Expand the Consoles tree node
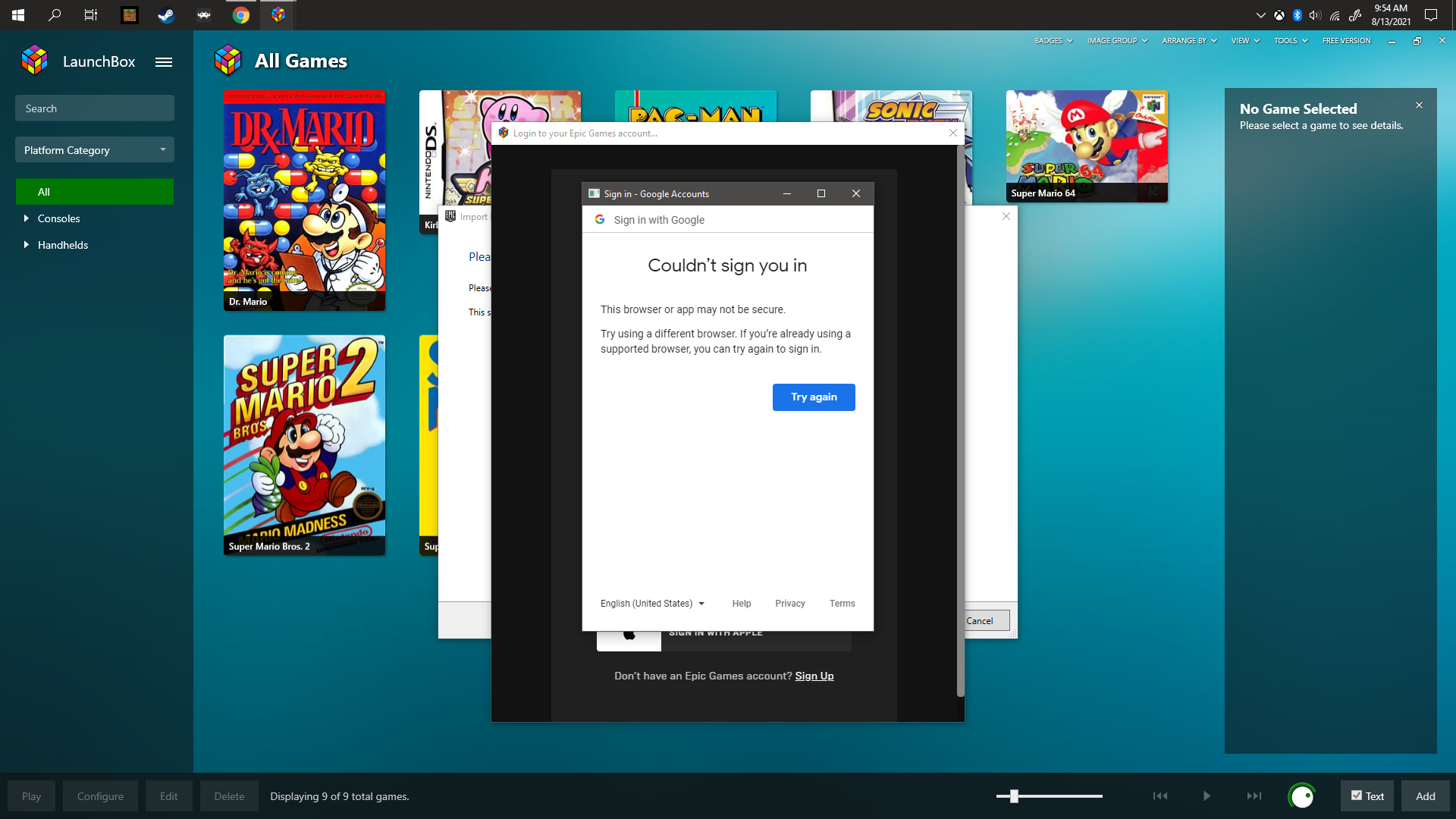Viewport: 1456px width, 819px height. point(27,218)
